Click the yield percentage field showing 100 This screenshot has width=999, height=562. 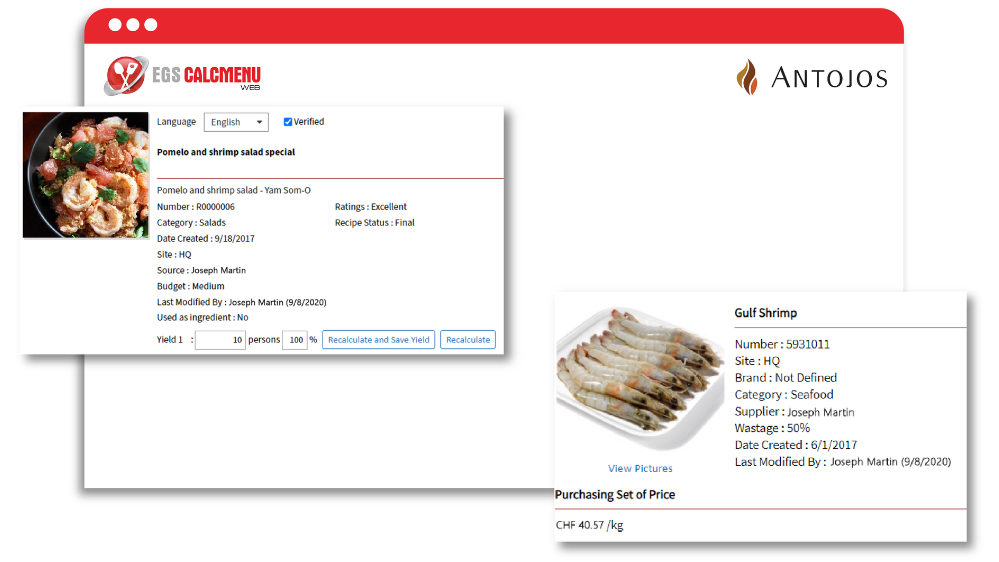pos(295,340)
